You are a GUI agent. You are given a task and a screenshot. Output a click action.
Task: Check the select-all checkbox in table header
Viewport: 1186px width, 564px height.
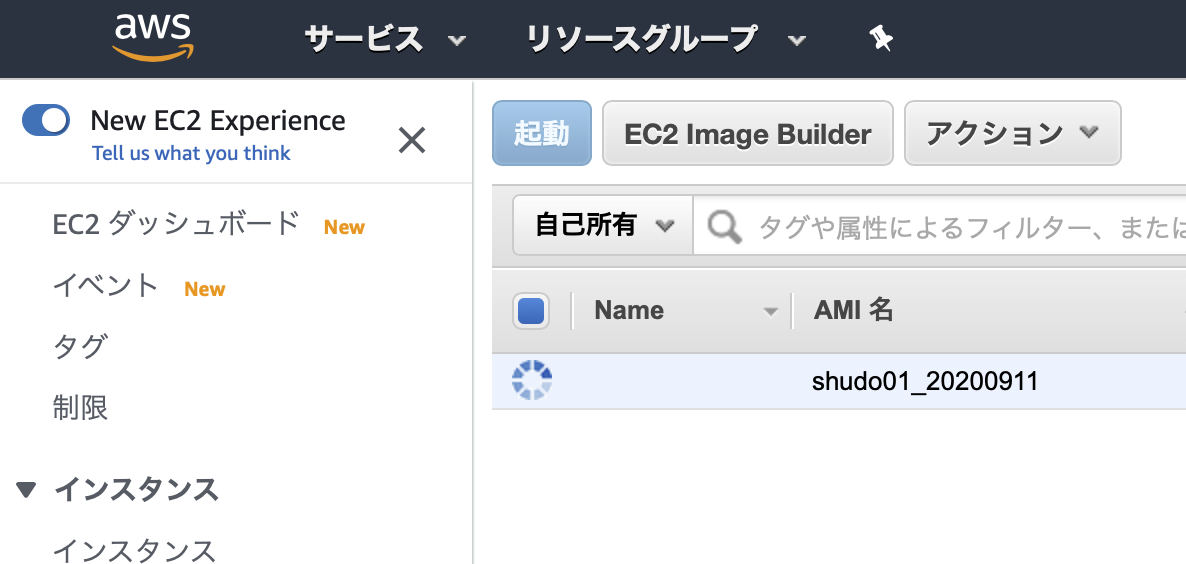(531, 311)
